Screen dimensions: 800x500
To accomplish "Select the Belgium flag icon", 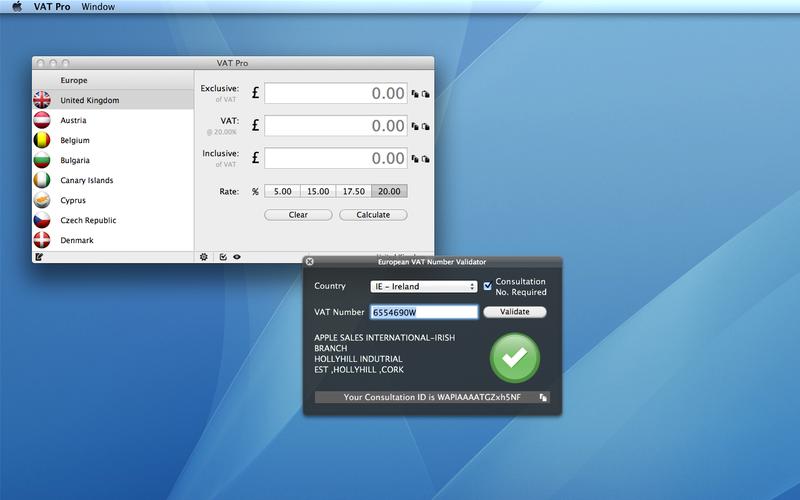I will (x=42, y=140).
